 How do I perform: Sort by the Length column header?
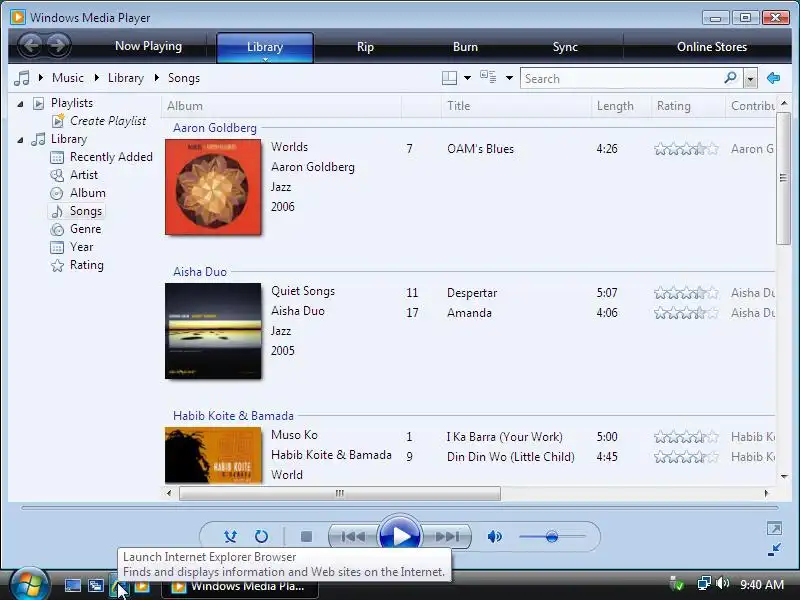tap(621, 106)
